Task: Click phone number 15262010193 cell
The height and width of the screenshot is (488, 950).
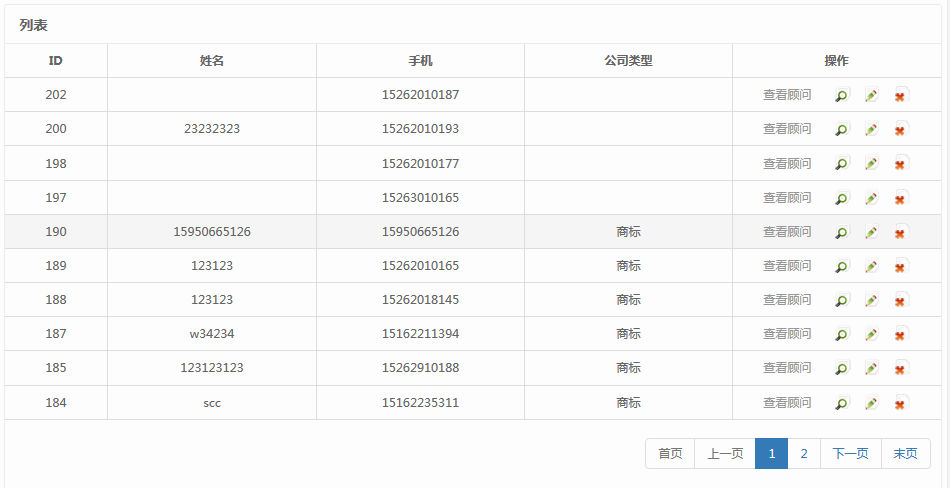Action: coord(420,129)
